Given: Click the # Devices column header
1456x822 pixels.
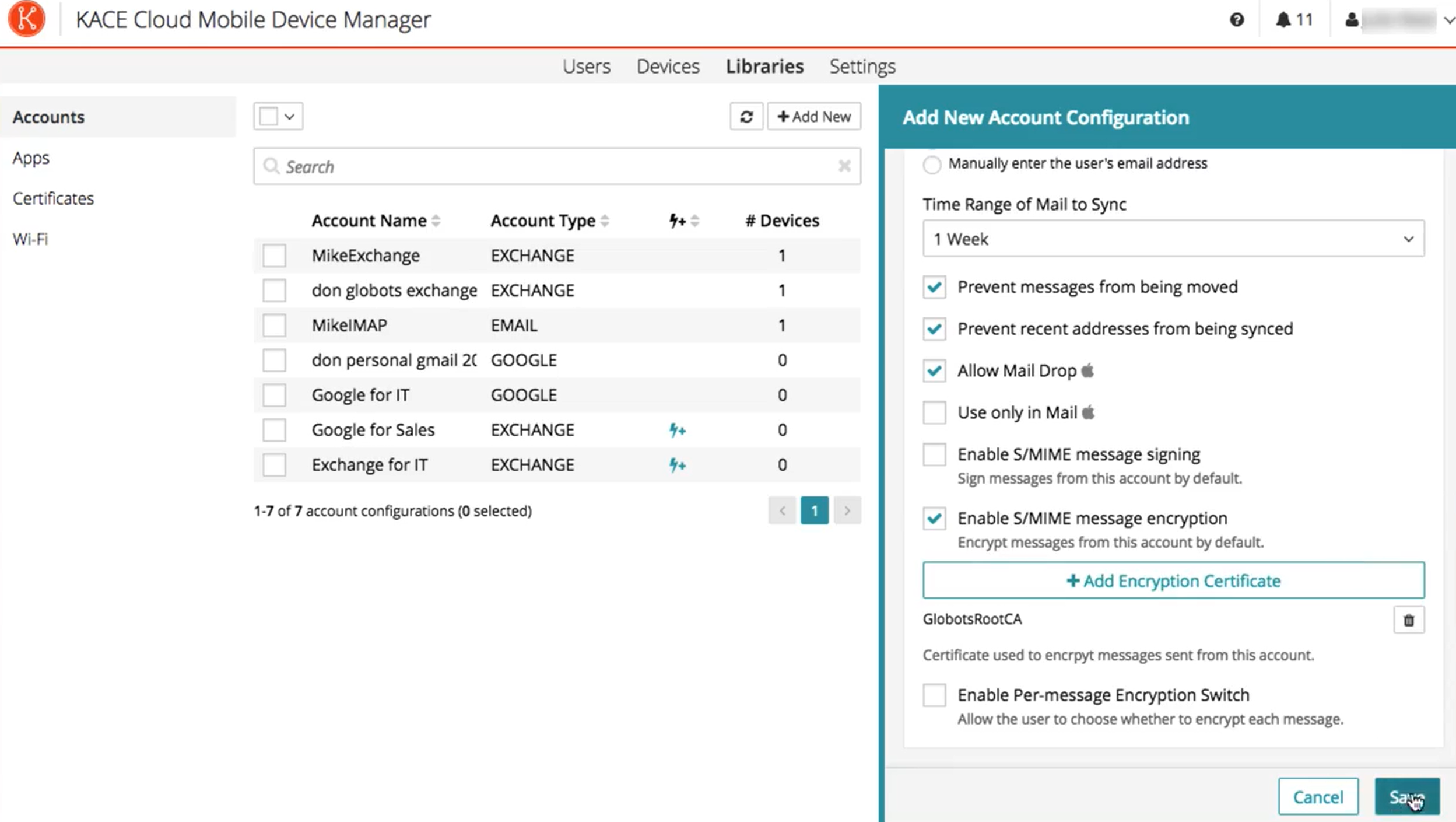Looking at the screenshot, I should (782, 221).
